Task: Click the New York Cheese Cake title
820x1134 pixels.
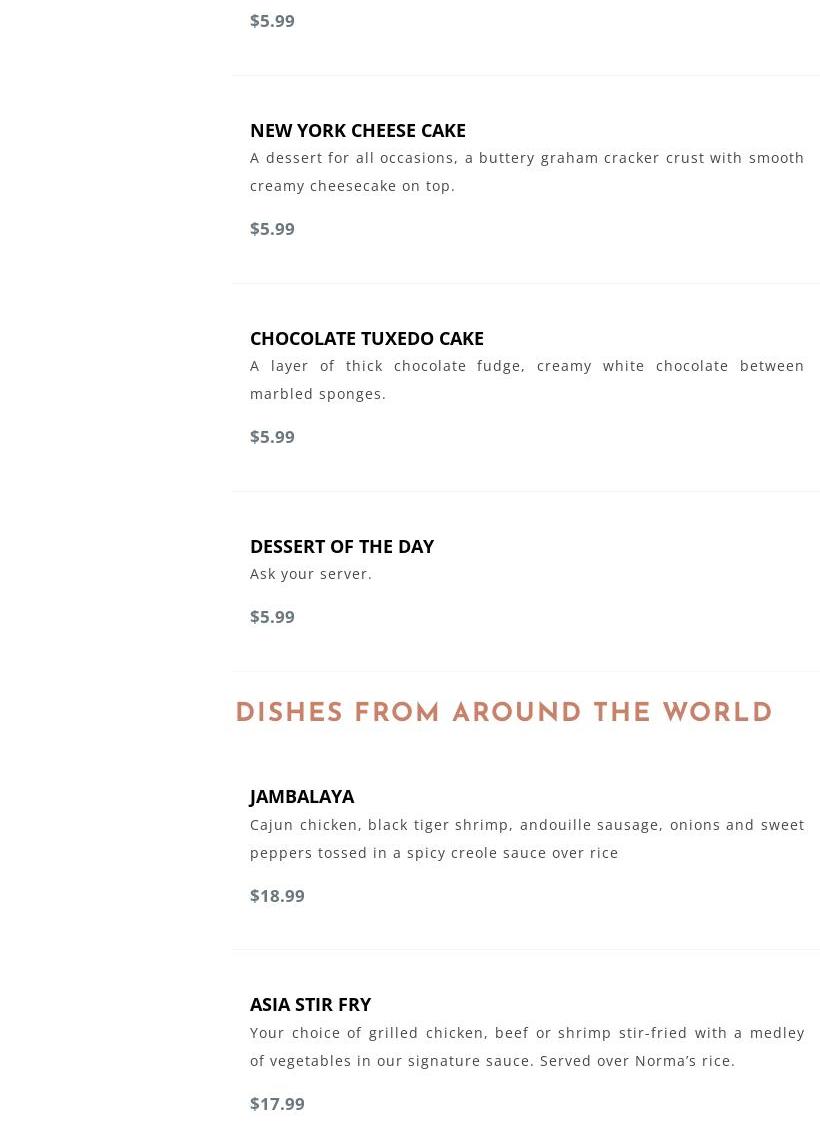Action: coord(357,130)
